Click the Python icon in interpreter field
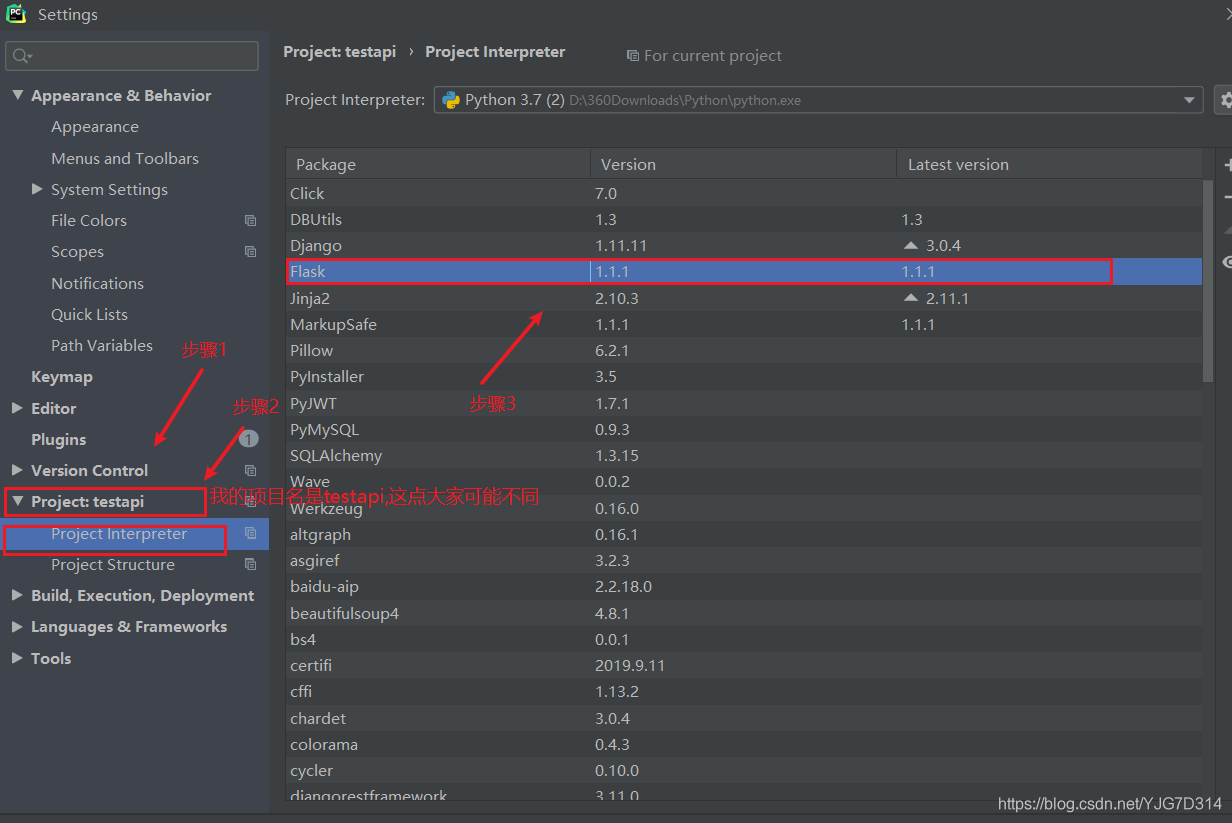Image resolution: width=1232 pixels, height=823 pixels. tap(450, 100)
